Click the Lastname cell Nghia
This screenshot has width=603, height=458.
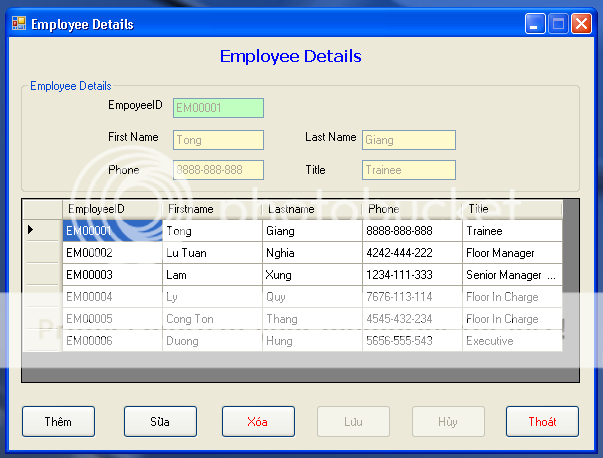[312, 253]
